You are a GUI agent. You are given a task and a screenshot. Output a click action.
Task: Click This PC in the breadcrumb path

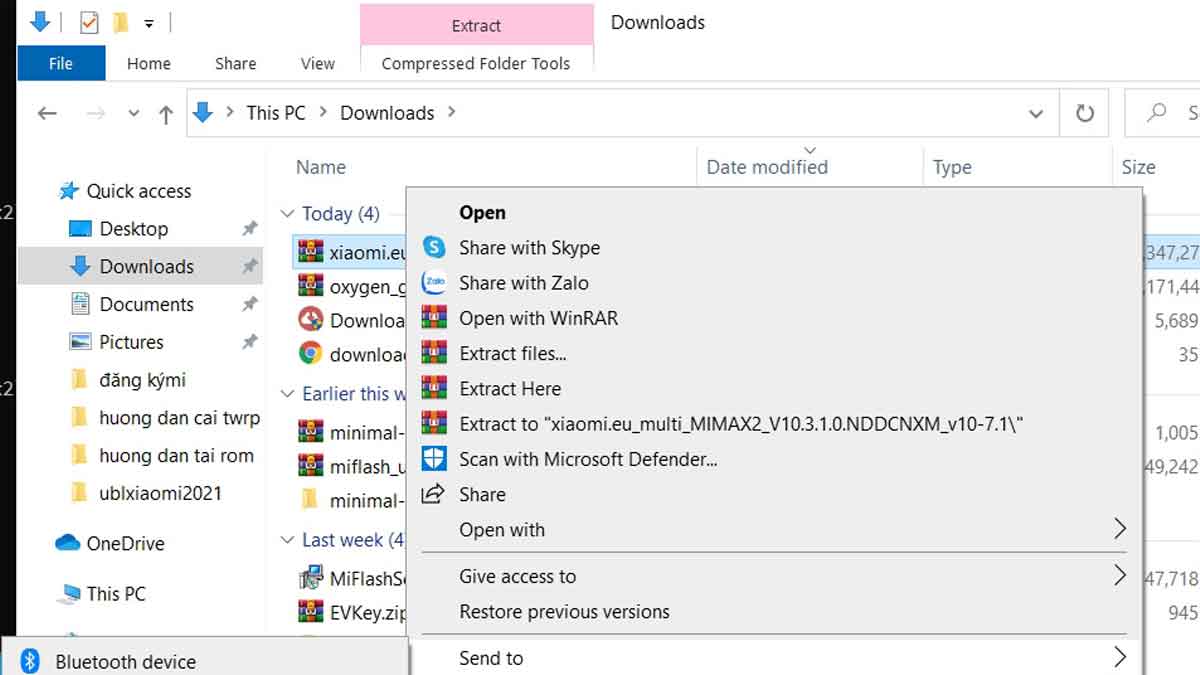[276, 113]
